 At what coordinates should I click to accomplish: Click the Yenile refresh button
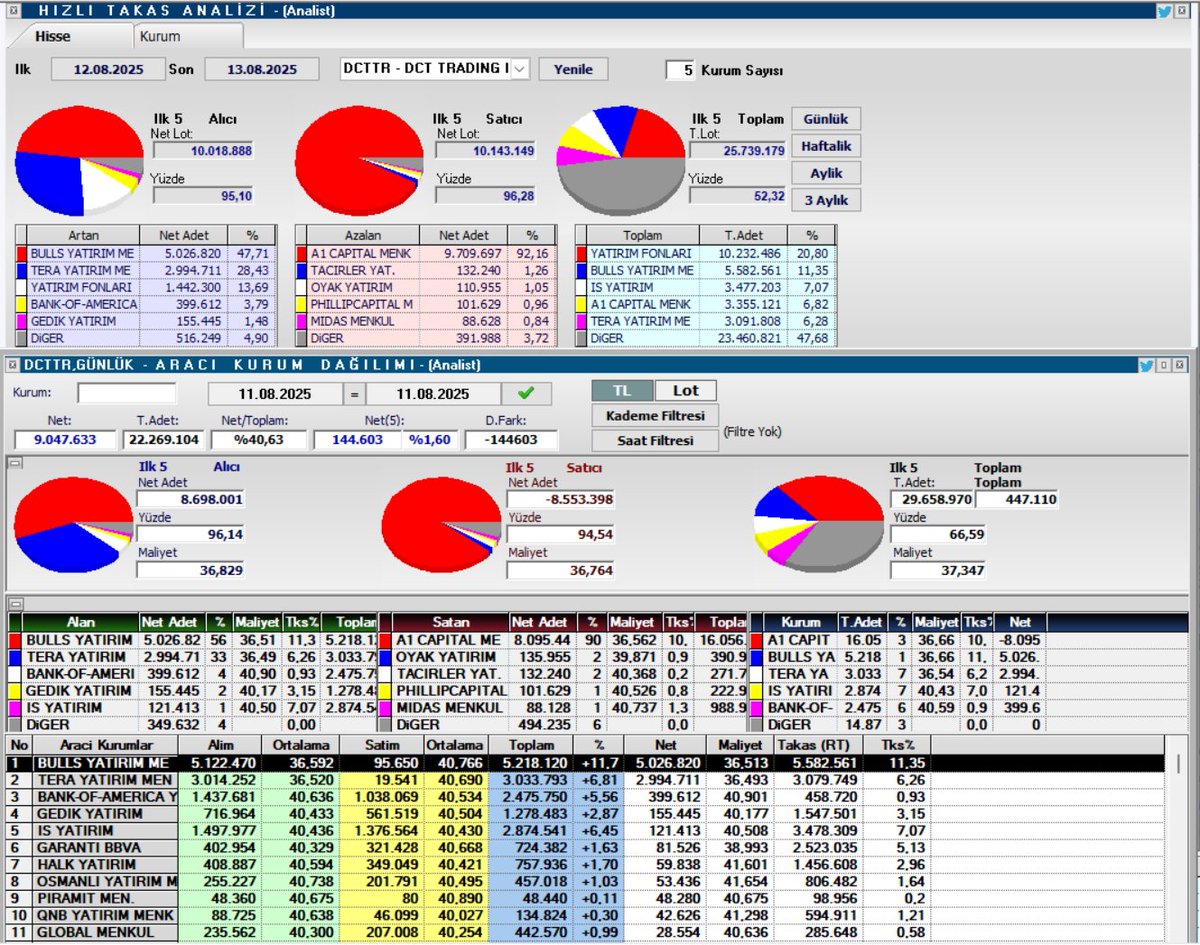pyautogui.click(x=573, y=69)
